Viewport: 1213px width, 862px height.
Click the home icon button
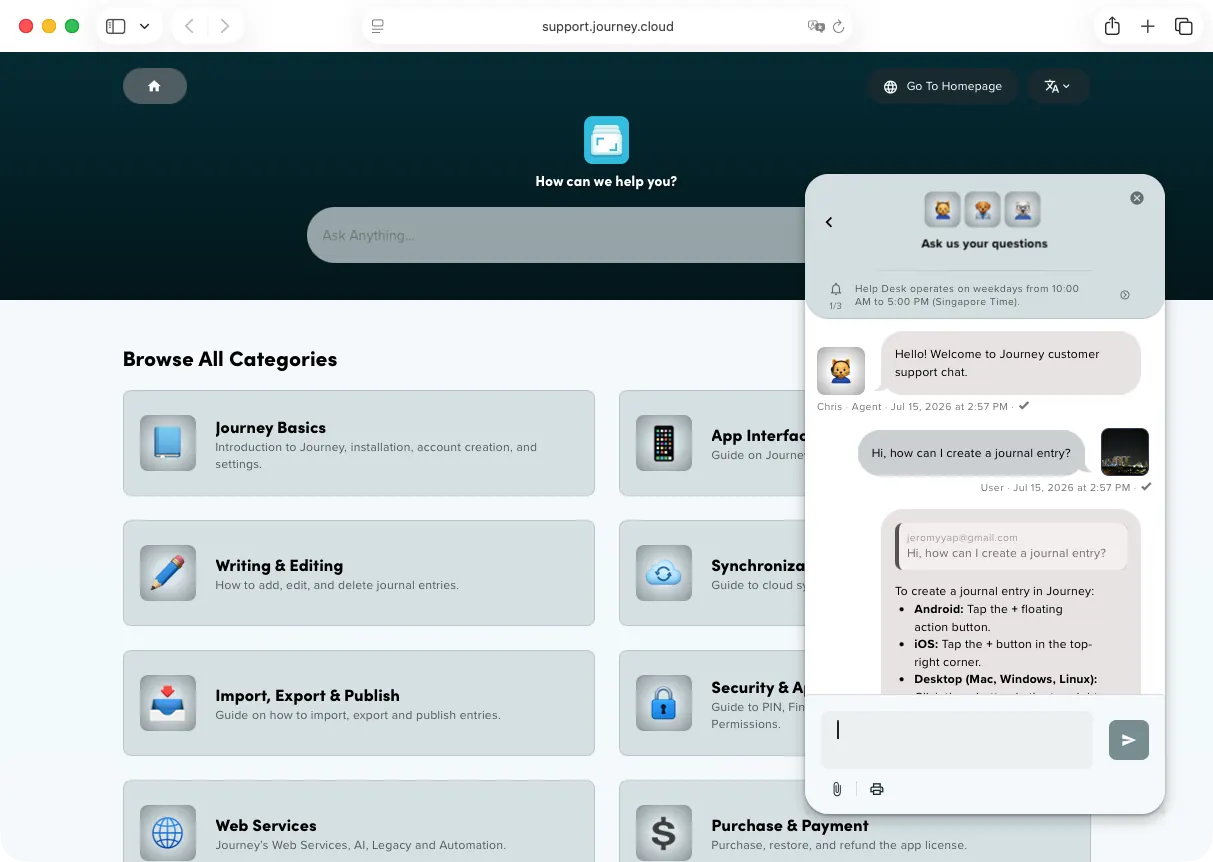click(155, 86)
